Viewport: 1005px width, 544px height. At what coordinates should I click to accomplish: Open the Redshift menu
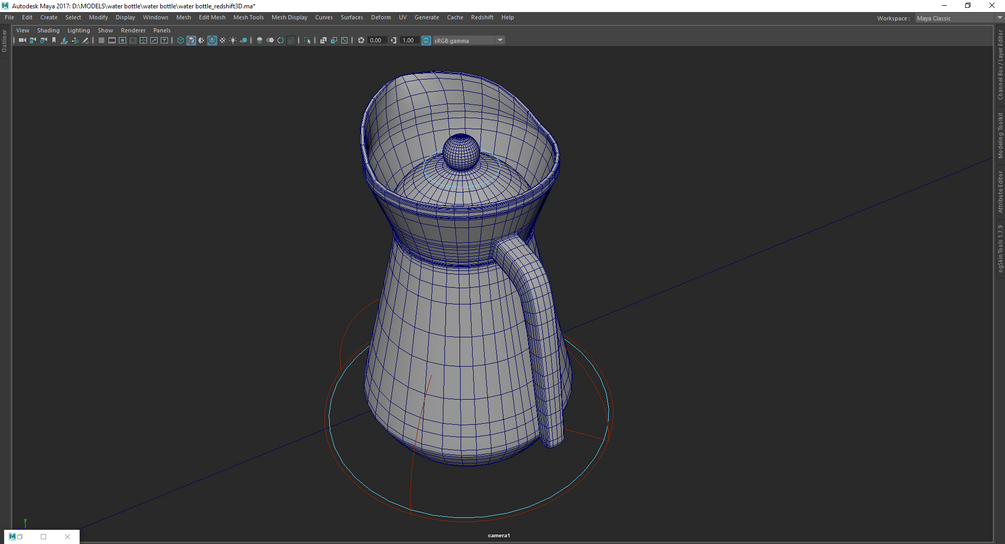[482, 17]
